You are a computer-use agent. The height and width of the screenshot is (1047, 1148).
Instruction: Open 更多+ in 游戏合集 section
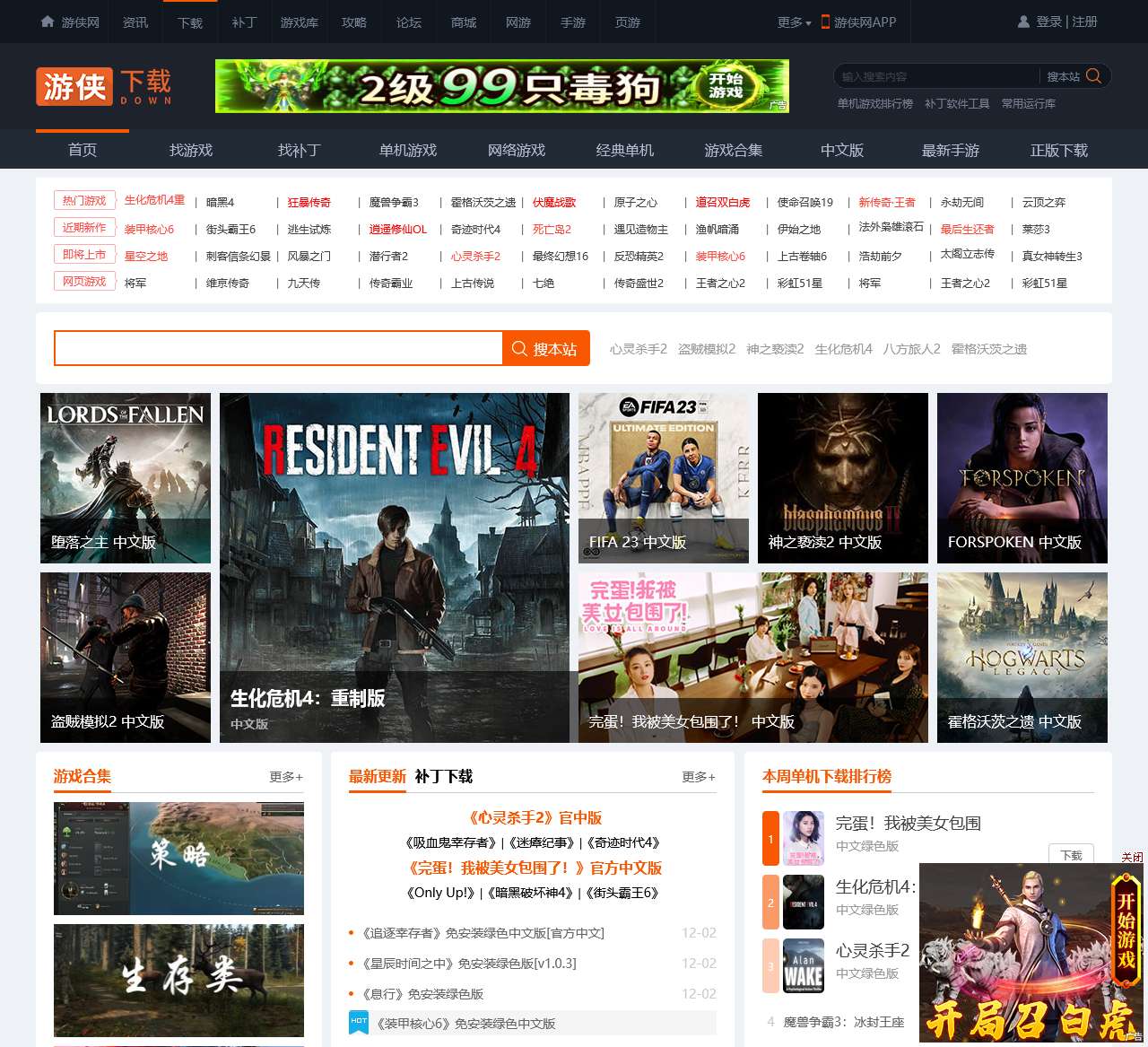(286, 776)
